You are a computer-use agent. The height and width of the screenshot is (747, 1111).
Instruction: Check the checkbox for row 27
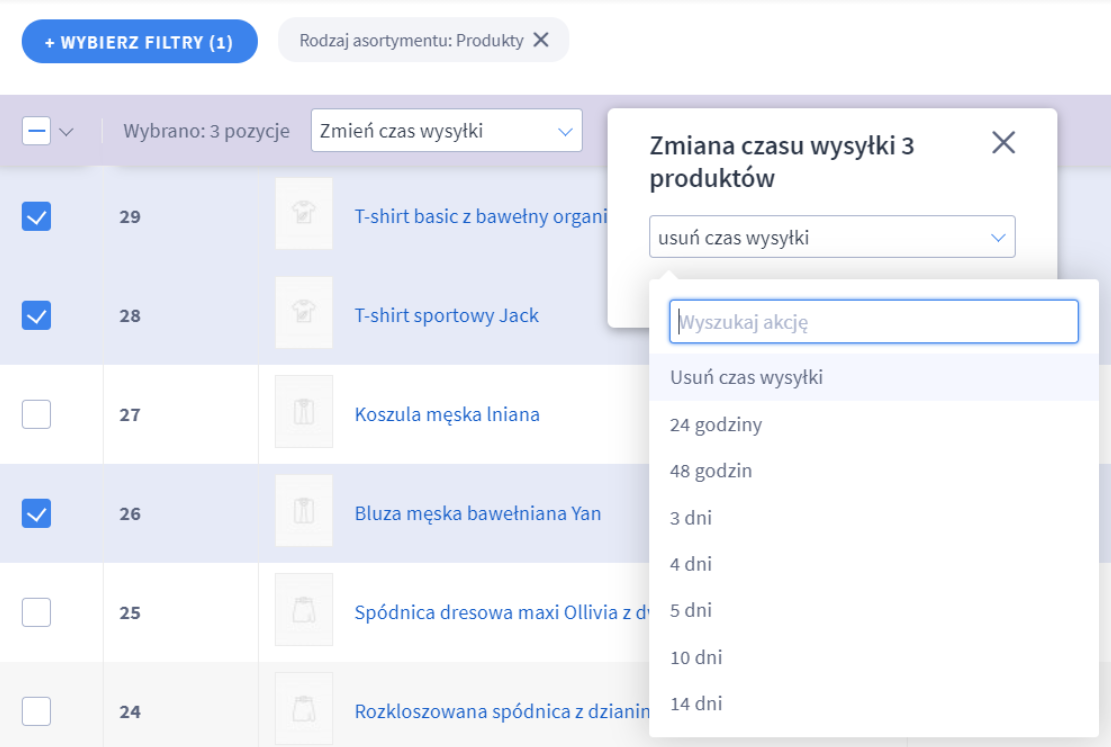click(36, 413)
